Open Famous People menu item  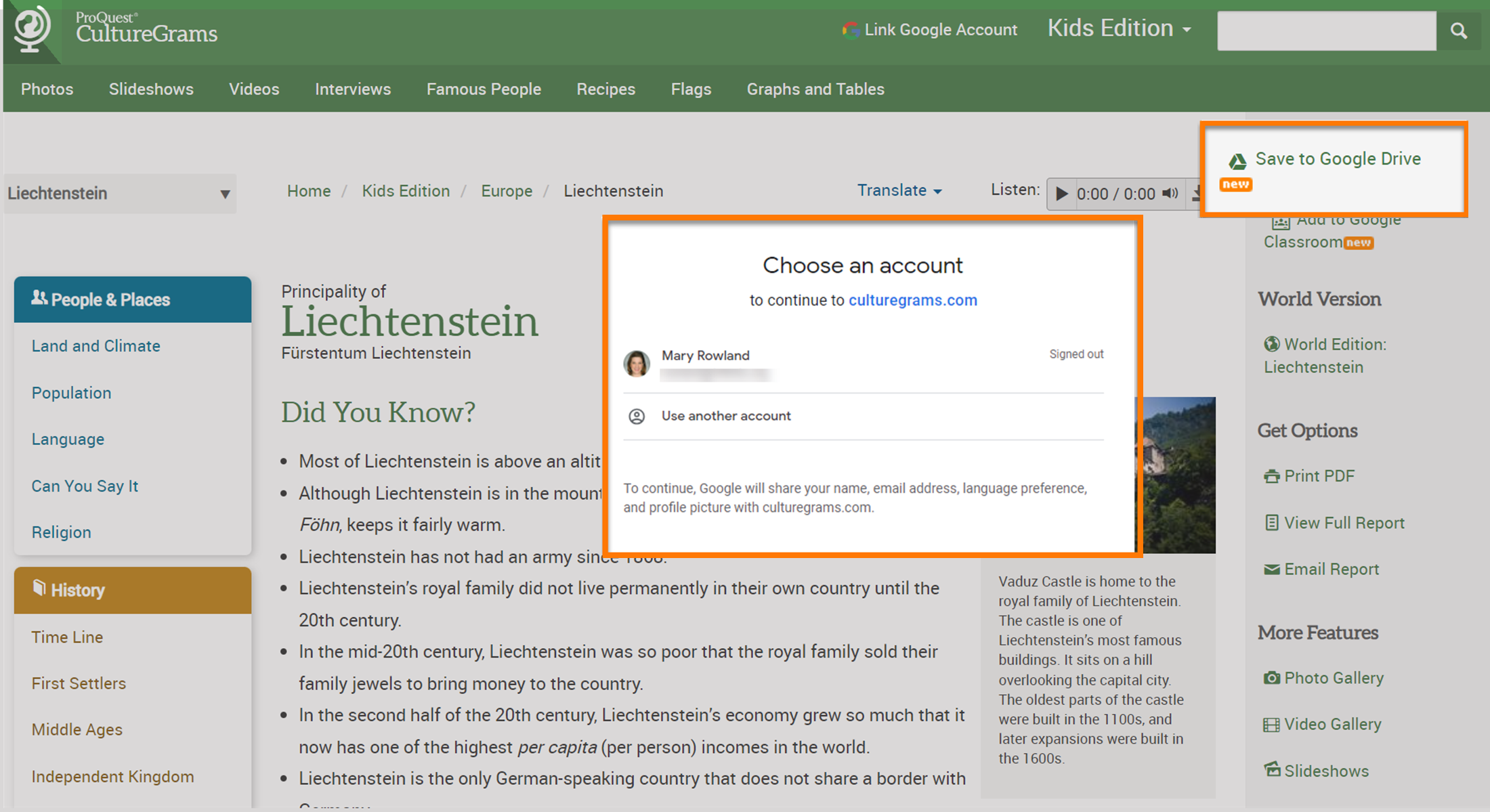(484, 89)
